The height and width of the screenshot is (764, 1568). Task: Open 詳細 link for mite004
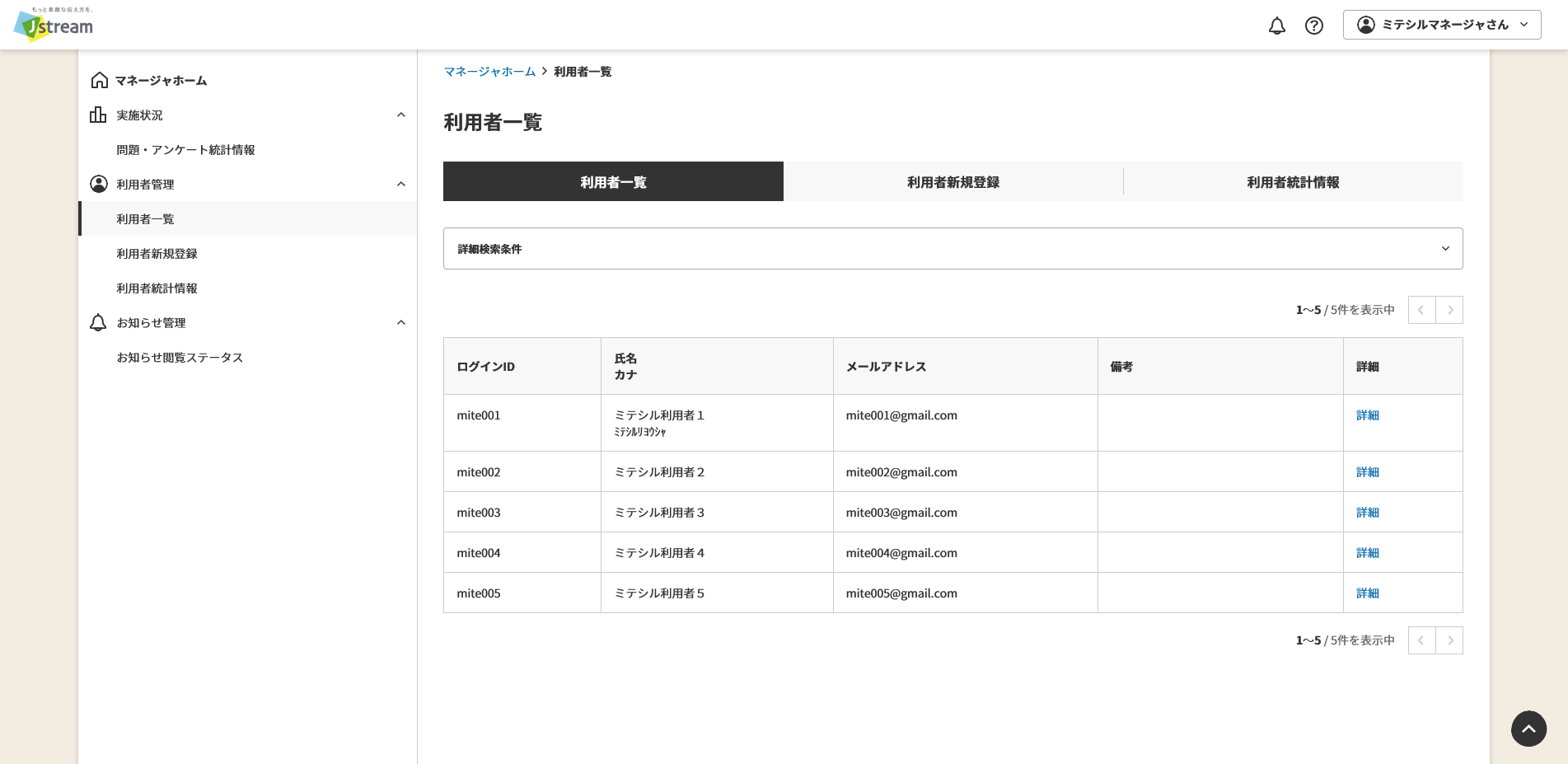[1367, 553]
